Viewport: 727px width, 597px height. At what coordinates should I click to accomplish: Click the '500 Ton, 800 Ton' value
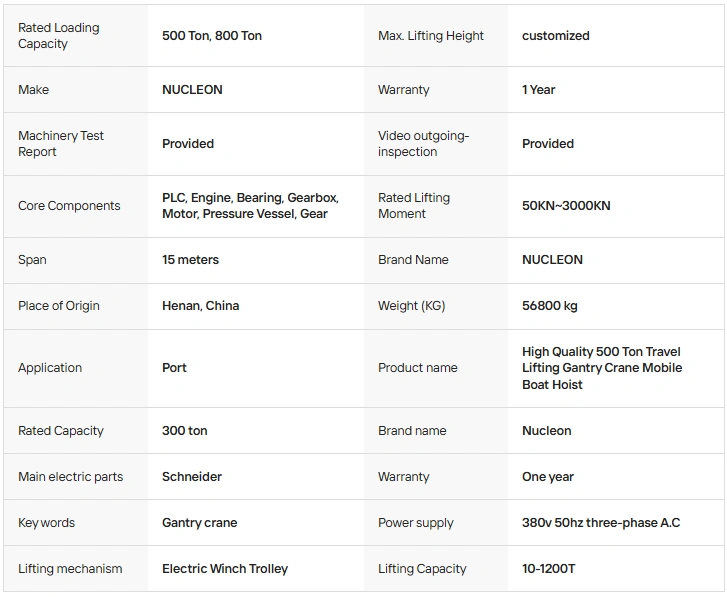pyautogui.click(x=212, y=36)
